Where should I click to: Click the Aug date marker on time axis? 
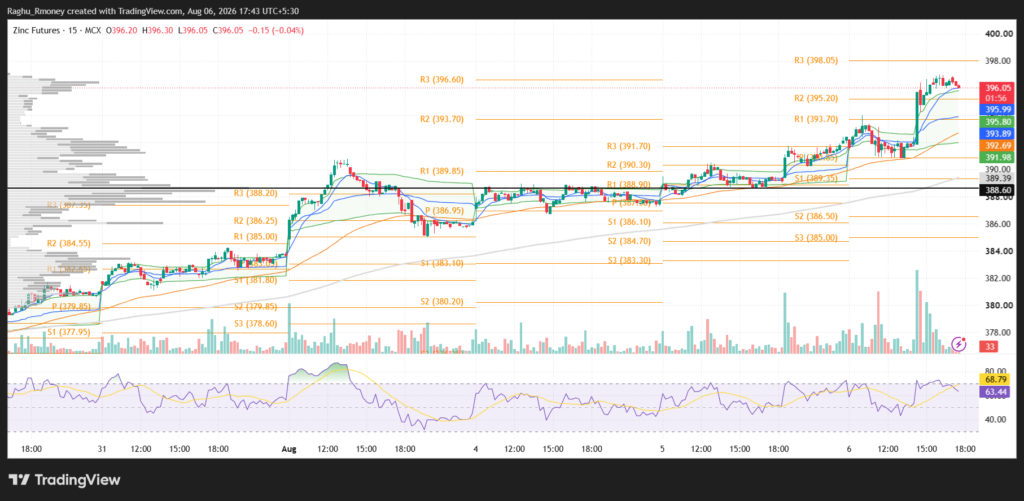click(289, 449)
